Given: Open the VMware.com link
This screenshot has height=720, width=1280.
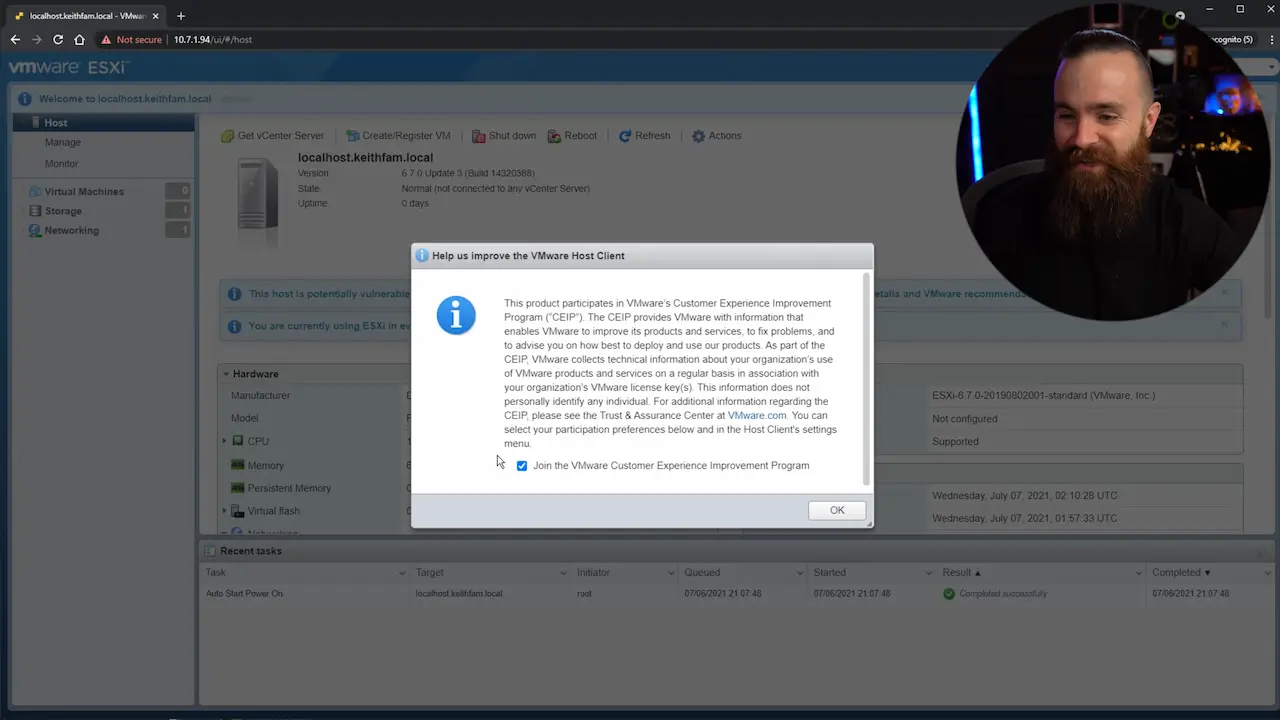Looking at the screenshot, I should [x=756, y=415].
